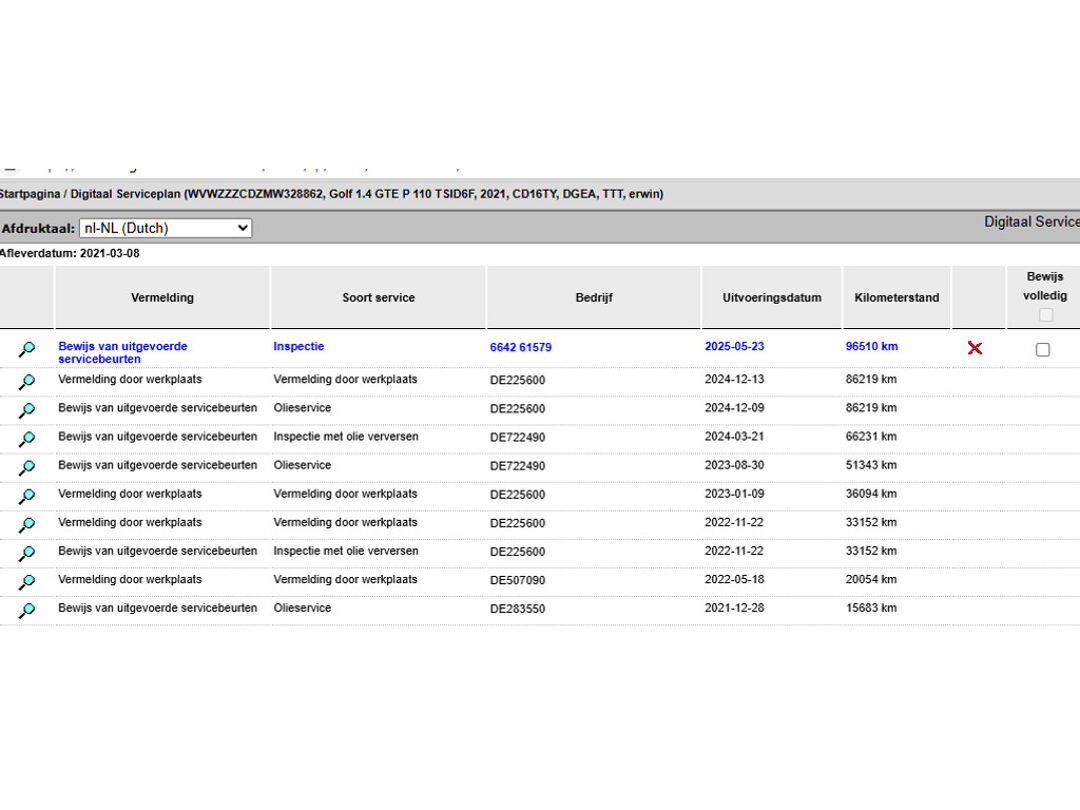Select the '2023-01-09' date cell
Image resolution: width=1080 pixels, height=810 pixels.
734,494
